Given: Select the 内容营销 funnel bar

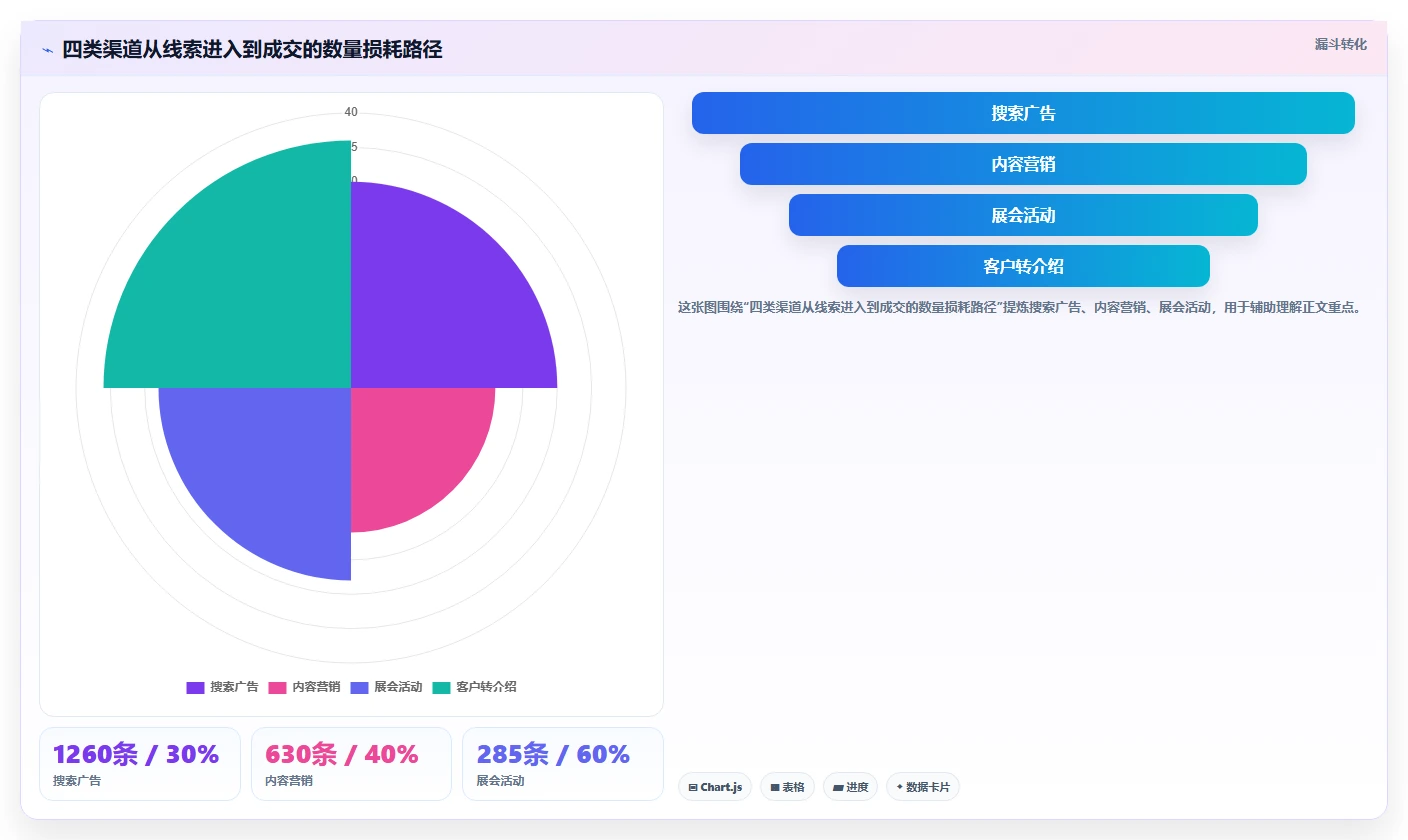Looking at the screenshot, I should coord(1023,164).
